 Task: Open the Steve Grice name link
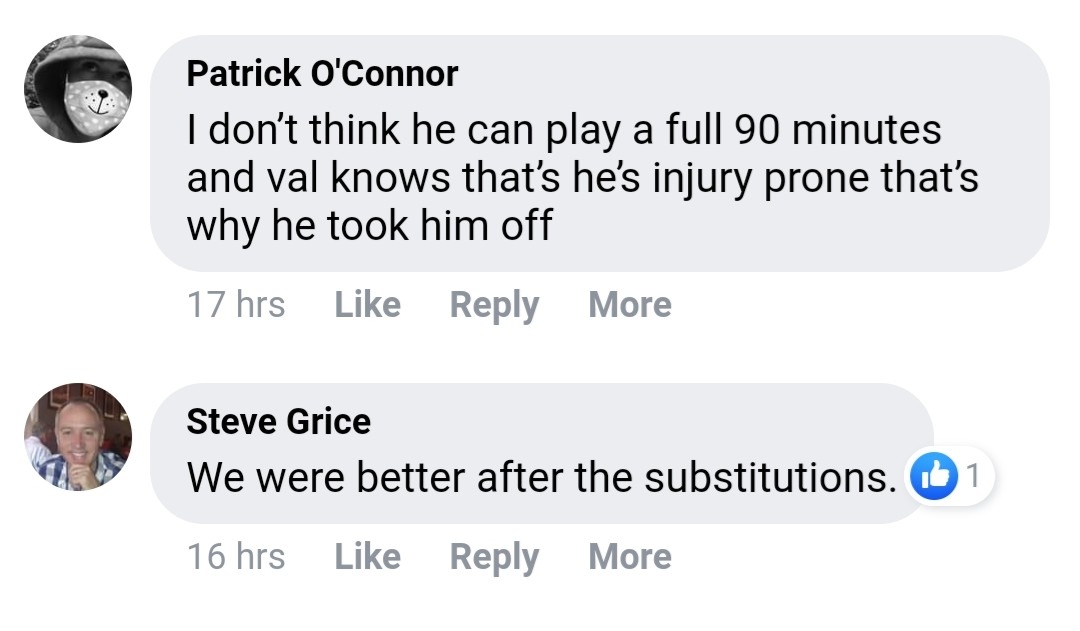pyautogui.click(x=278, y=421)
